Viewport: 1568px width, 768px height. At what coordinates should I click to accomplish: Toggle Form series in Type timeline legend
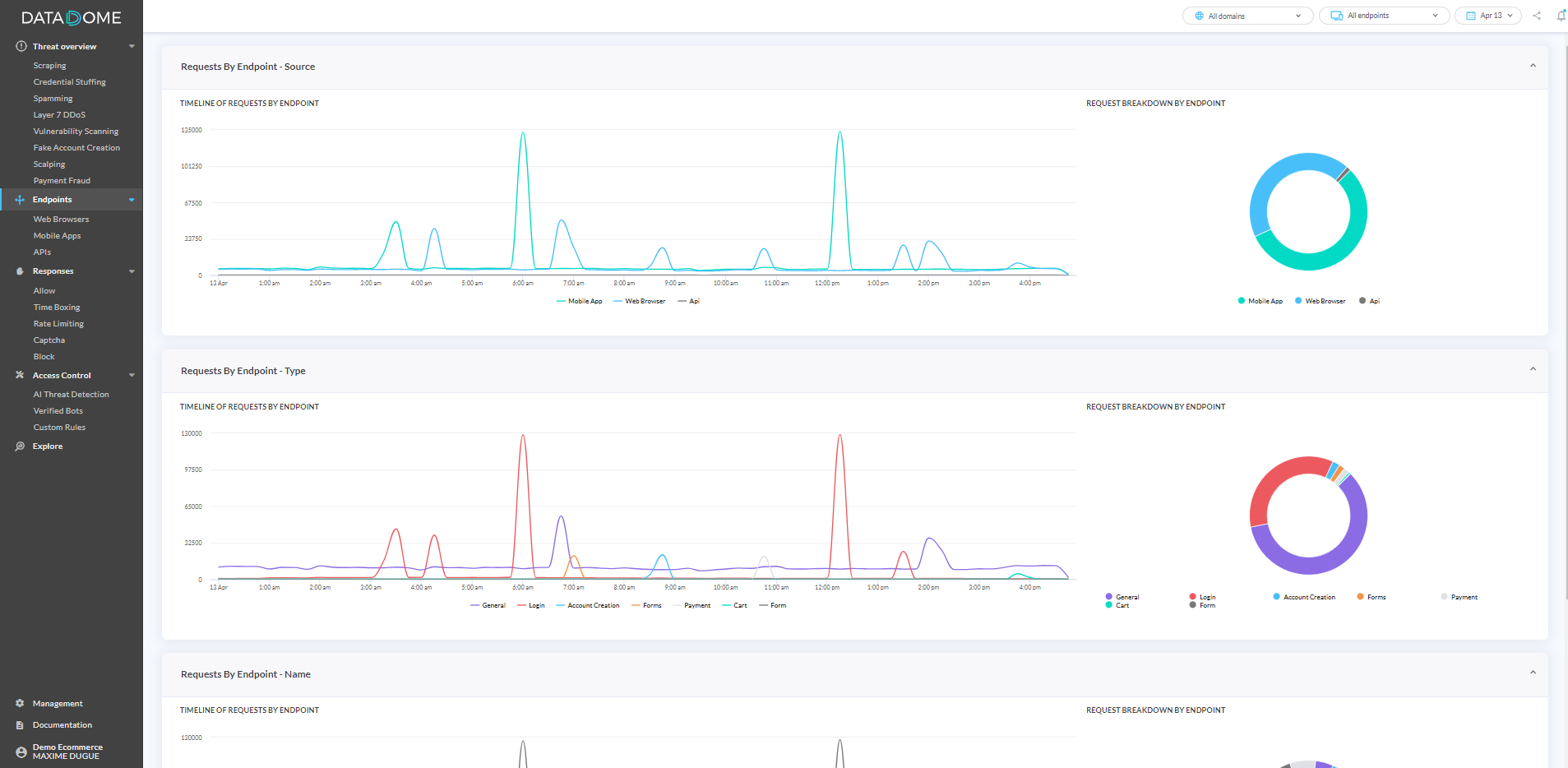click(773, 605)
